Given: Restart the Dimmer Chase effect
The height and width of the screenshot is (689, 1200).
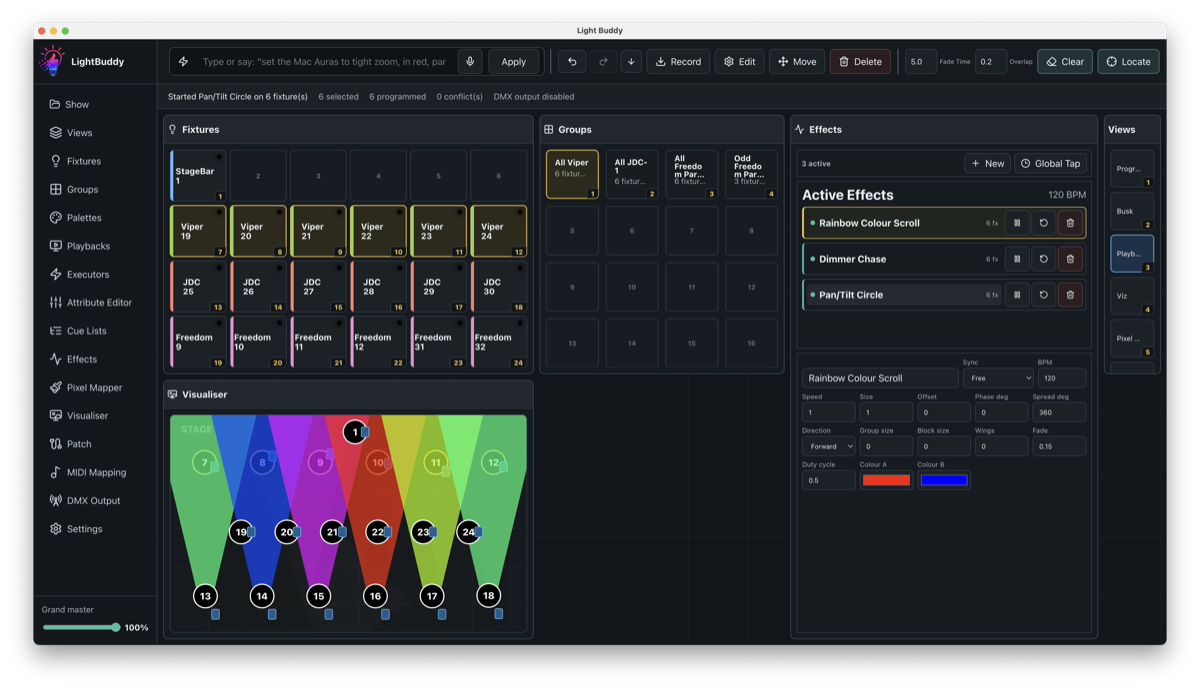Looking at the screenshot, I should (1043, 259).
